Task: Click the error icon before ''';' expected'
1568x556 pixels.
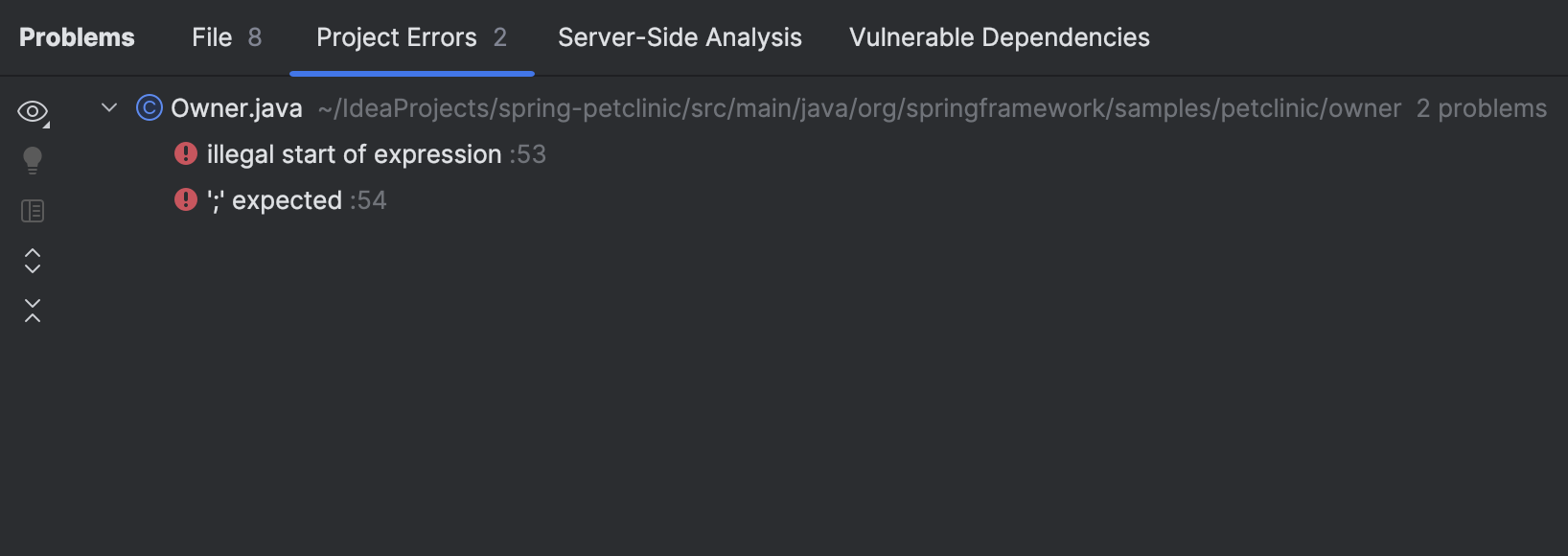Action: [185, 199]
